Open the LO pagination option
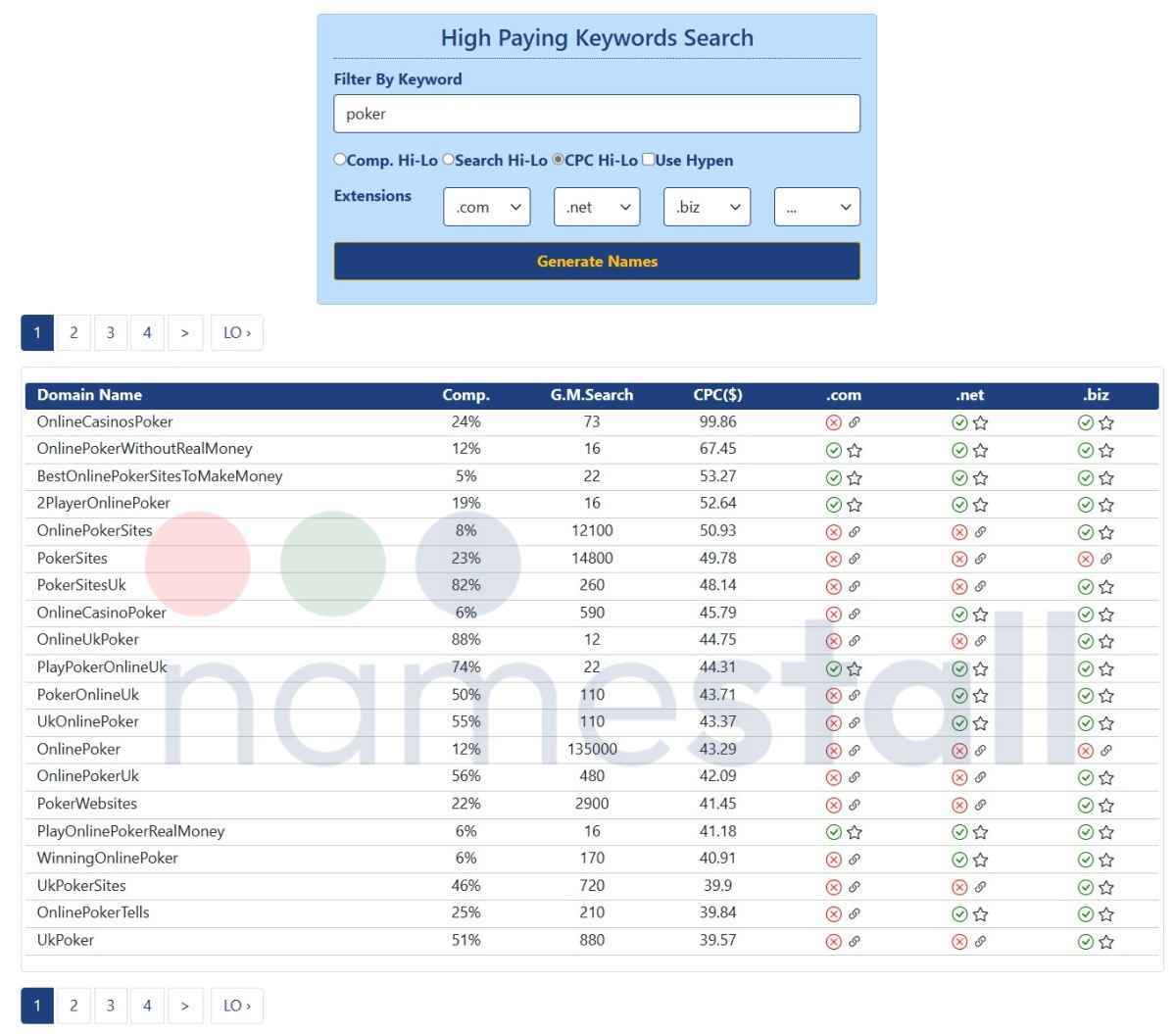Image resolution: width=1176 pixels, height=1034 pixels. [236, 332]
